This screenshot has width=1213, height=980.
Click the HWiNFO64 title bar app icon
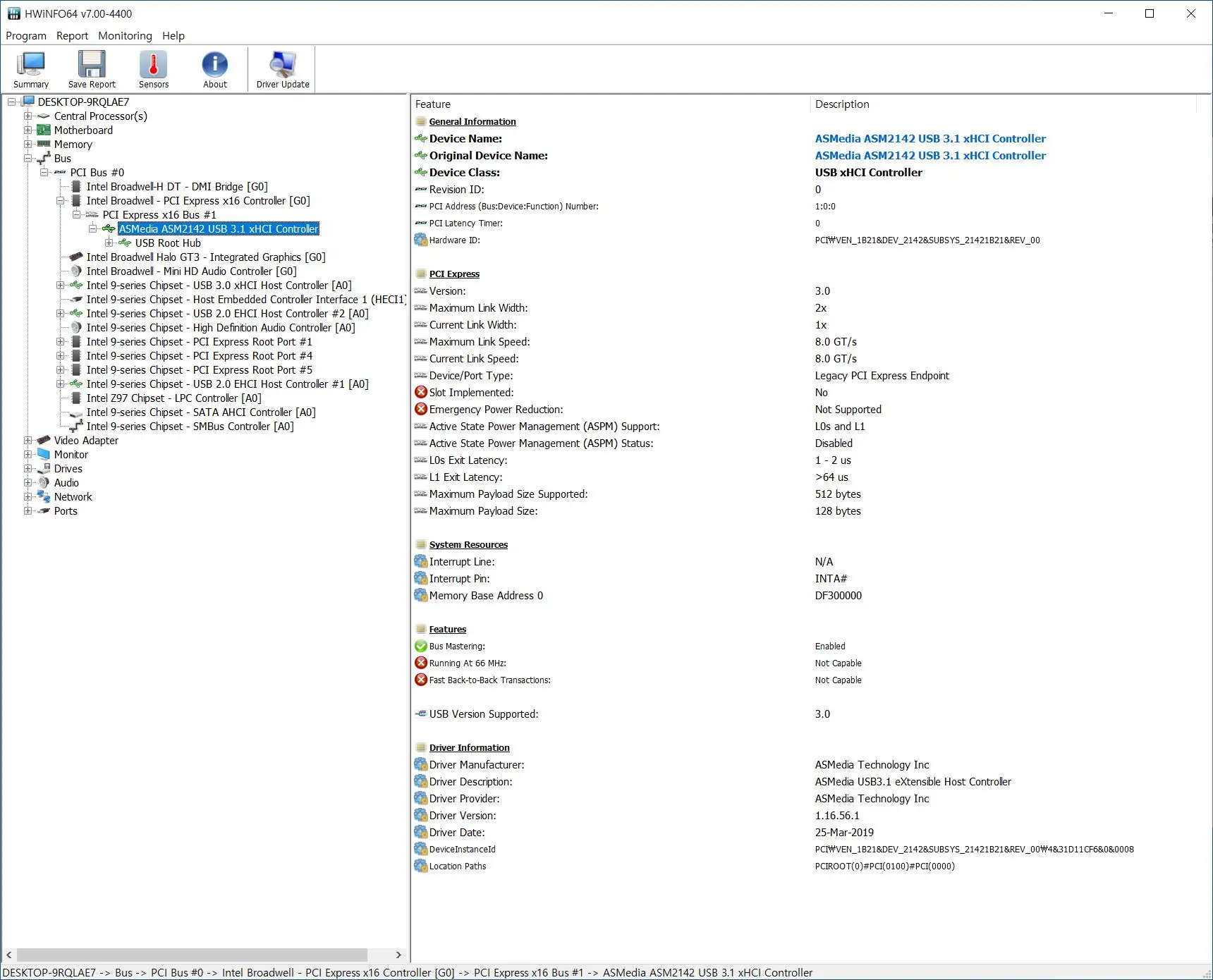click(x=13, y=13)
